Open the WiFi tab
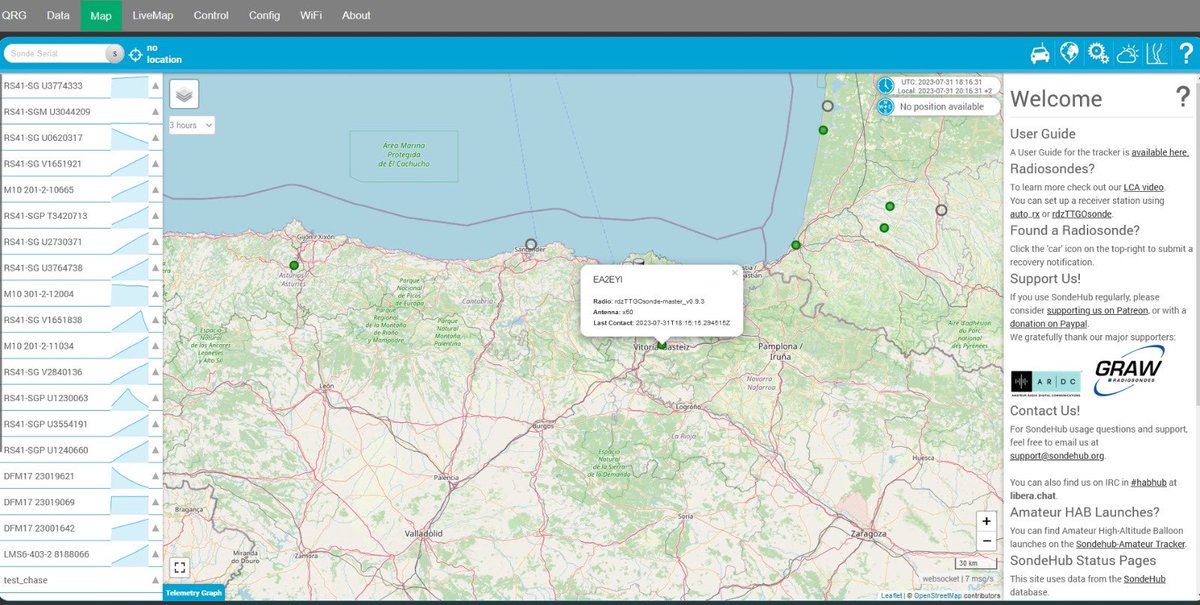This screenshot has height=605, width=1200. [311, 15]
